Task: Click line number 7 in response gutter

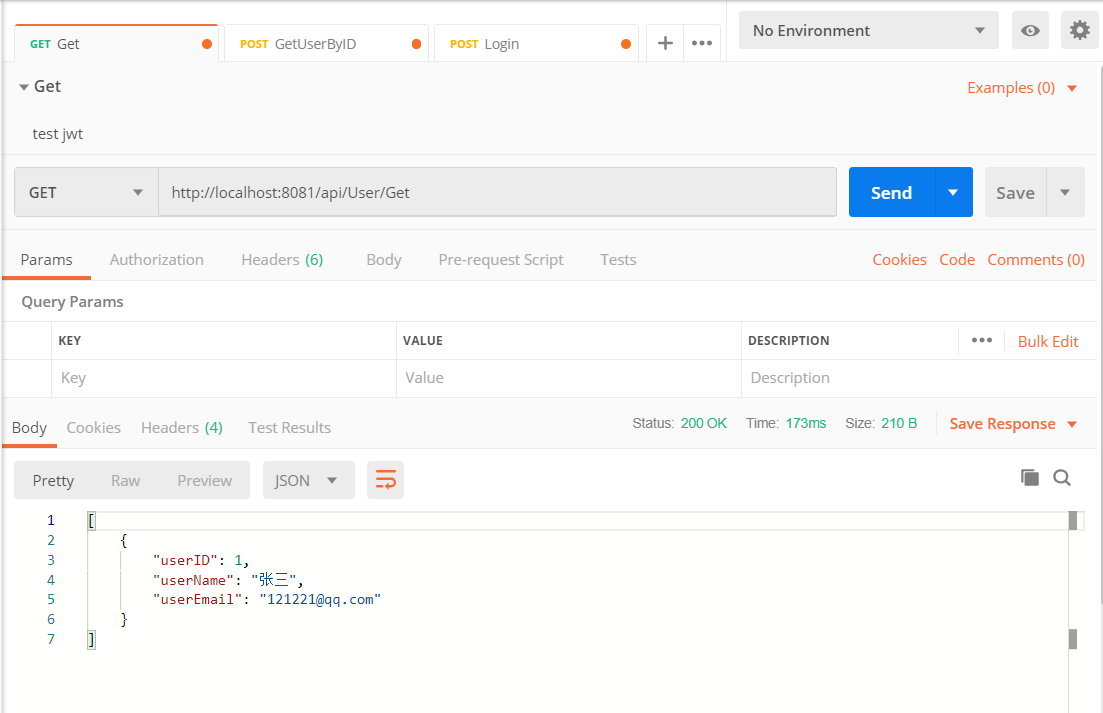Action: pos(51,638)
